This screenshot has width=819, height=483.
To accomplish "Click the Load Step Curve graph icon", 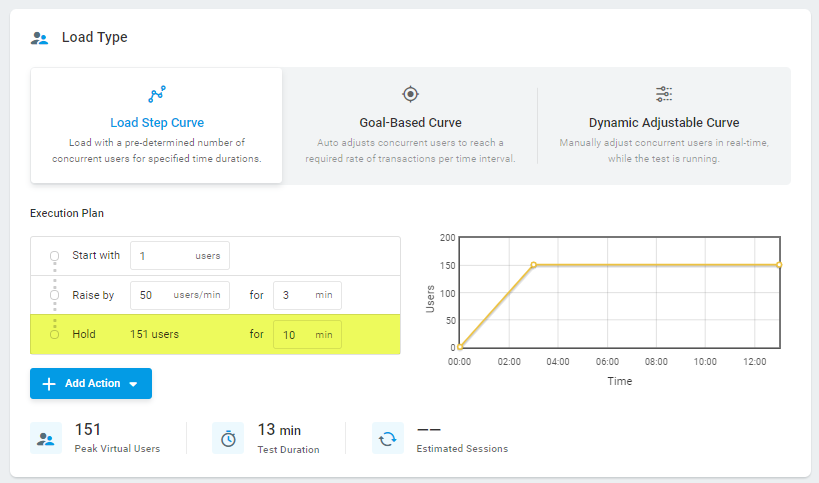I will (157, 94).
